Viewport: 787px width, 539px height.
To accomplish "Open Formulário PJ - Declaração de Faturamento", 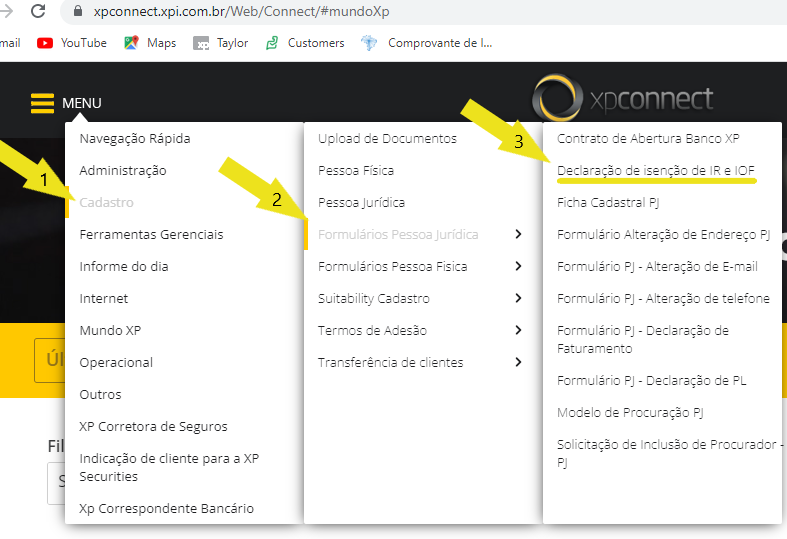I will [642, 340].
